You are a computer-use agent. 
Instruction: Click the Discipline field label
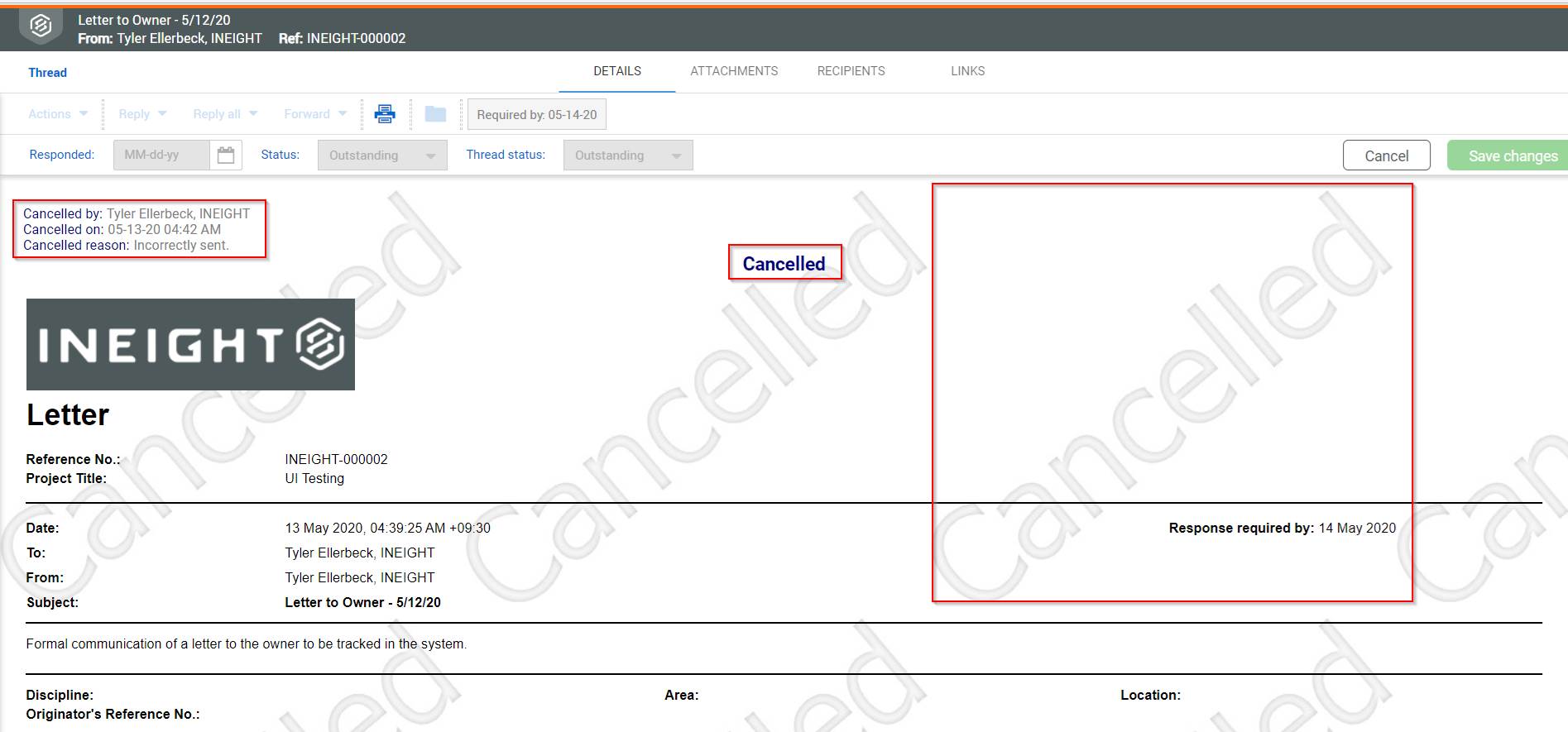(60, 695)
